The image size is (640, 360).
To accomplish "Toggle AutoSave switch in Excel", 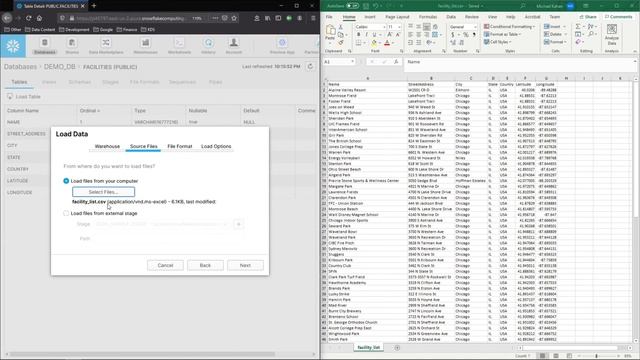I will pos(352,6).
